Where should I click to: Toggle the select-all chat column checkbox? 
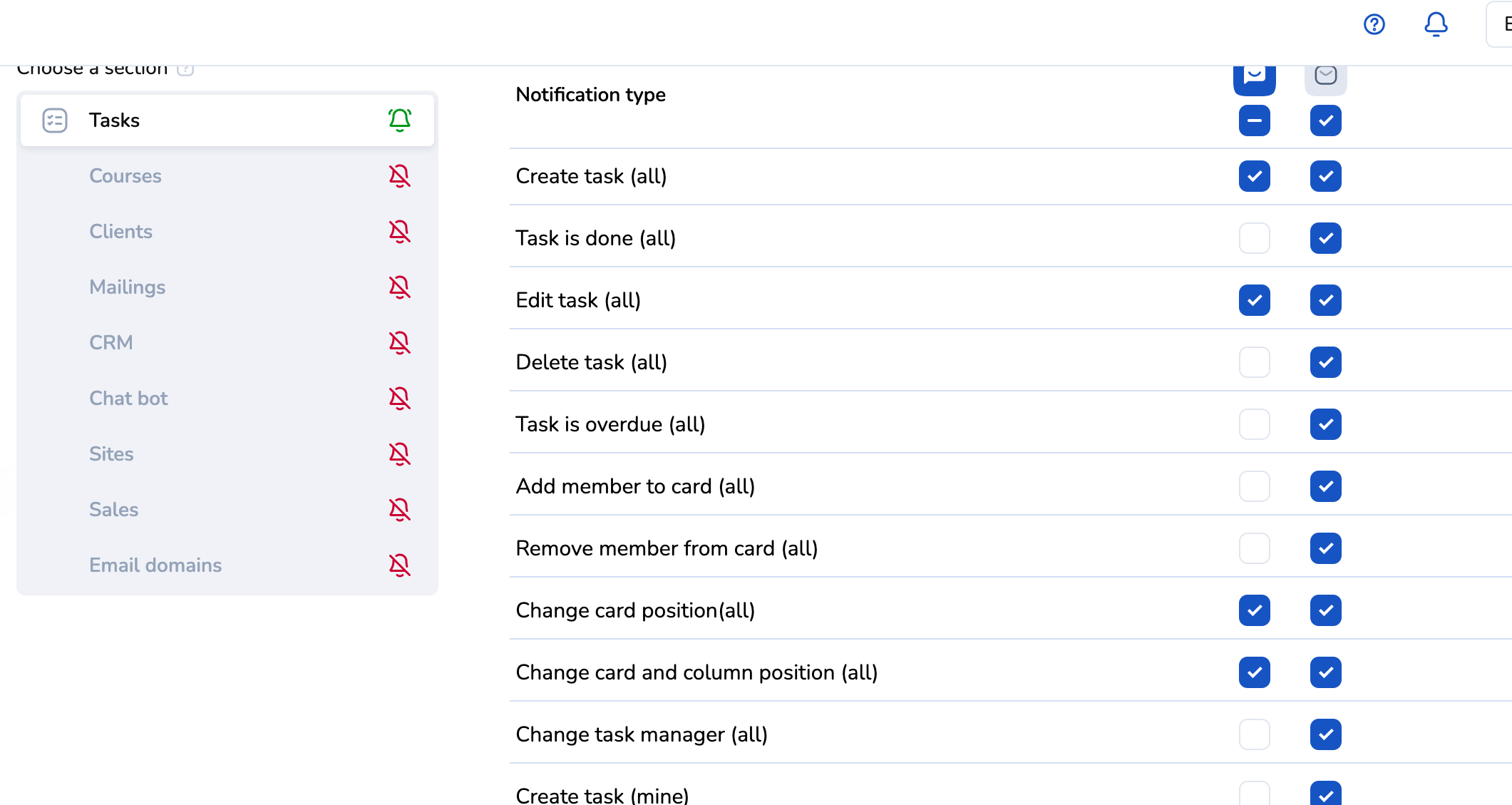coord(1254,121)
